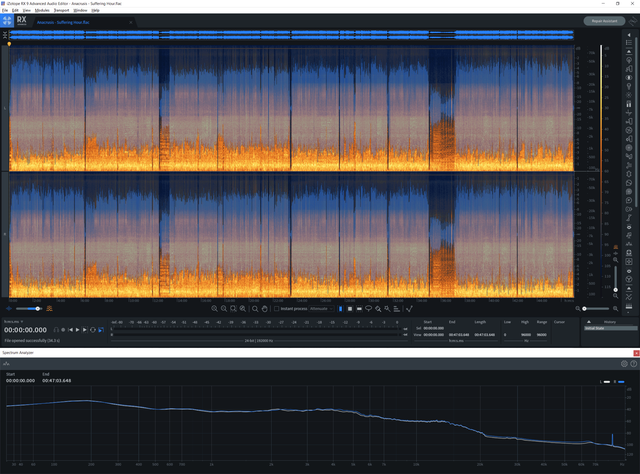Collapse the first module group expander
This screenshot has height=474, width=640.
click(629, 51)
